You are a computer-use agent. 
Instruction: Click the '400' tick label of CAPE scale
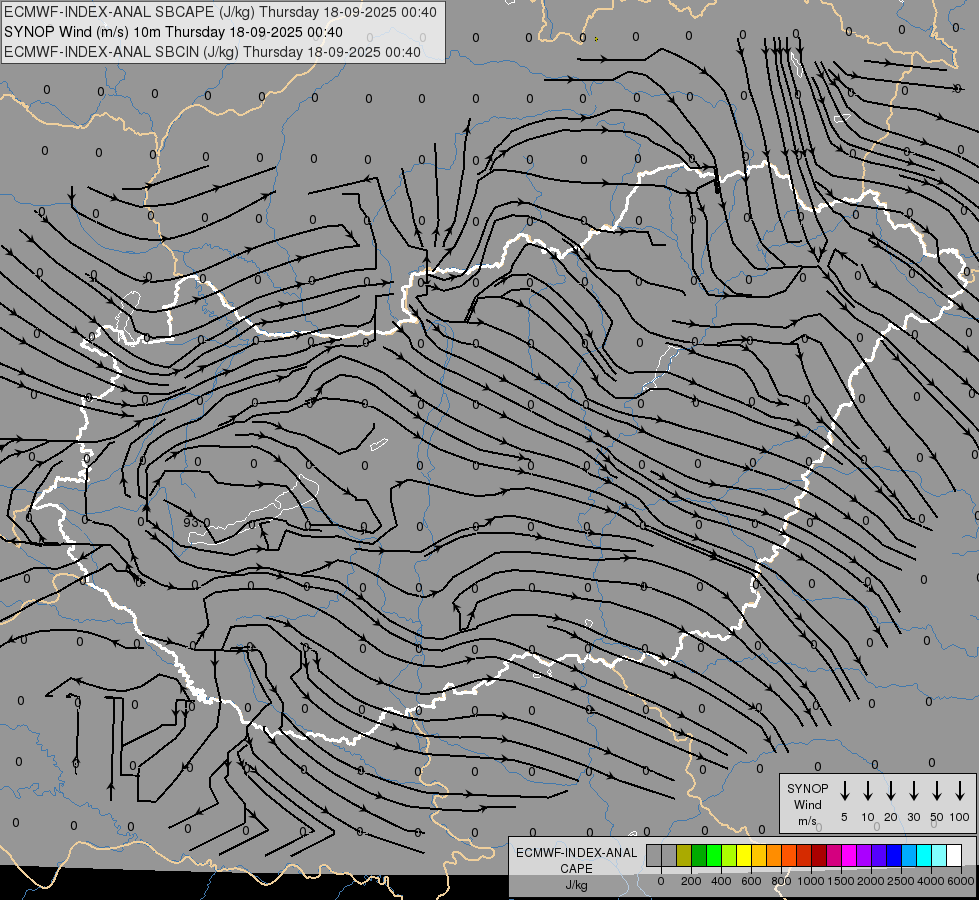[x=721, y=881]
